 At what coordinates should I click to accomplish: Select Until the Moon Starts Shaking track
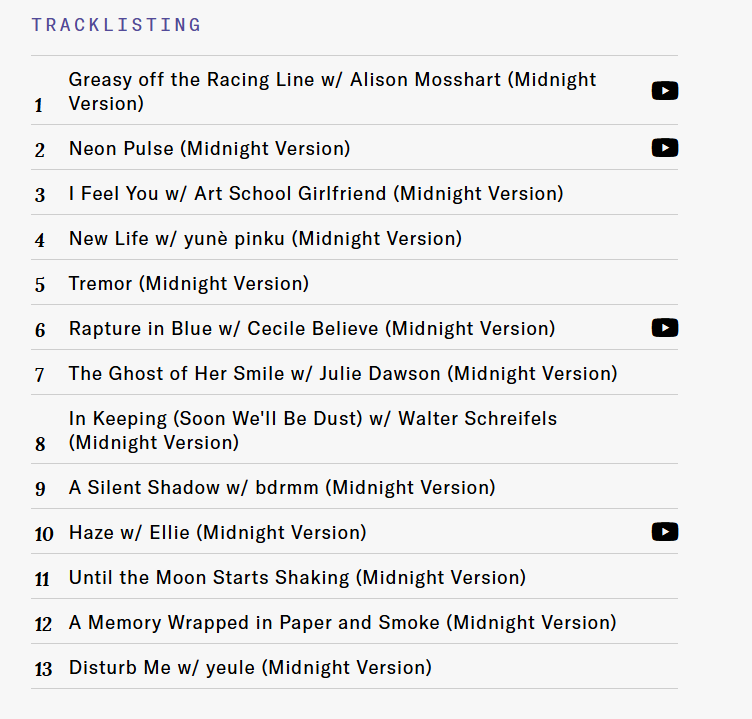(x=296, y=578)
